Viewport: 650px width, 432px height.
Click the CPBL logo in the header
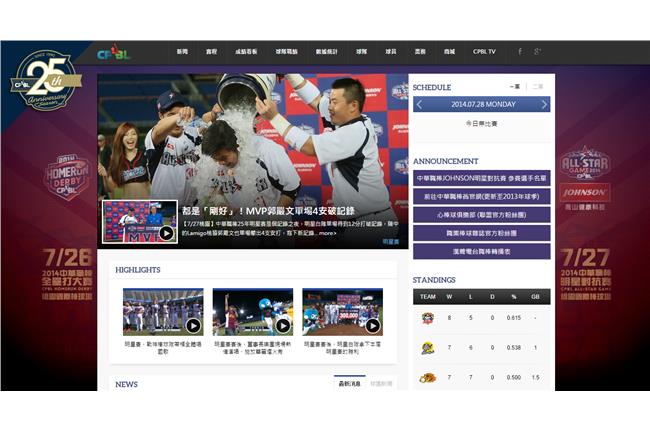(x=114, y=52)
